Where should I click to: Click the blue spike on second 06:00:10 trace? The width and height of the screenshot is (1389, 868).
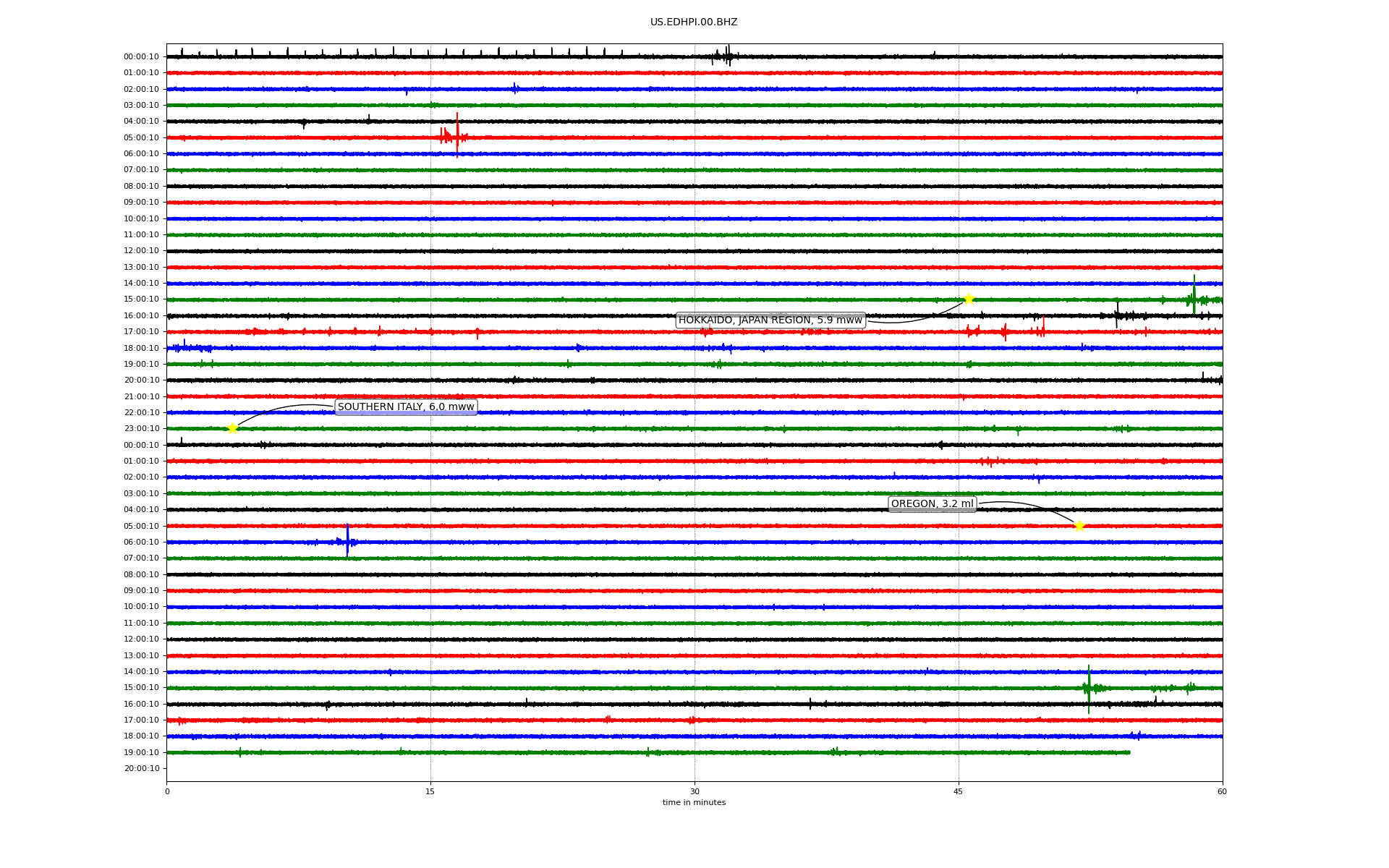tap(347, 540)
